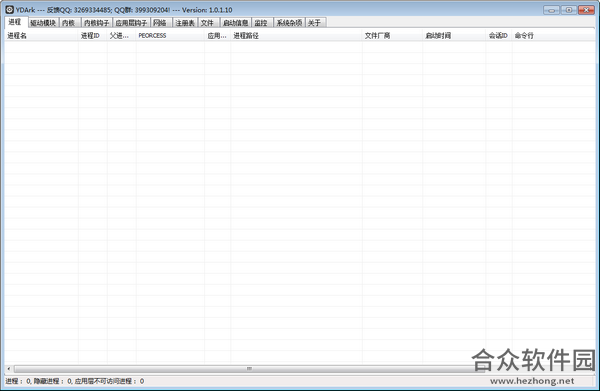Image resolution: width=600 pixels, height=391 pixels.
Task: Open the 关于 tab
Action: pyautogui.click(x=315, y=23)
